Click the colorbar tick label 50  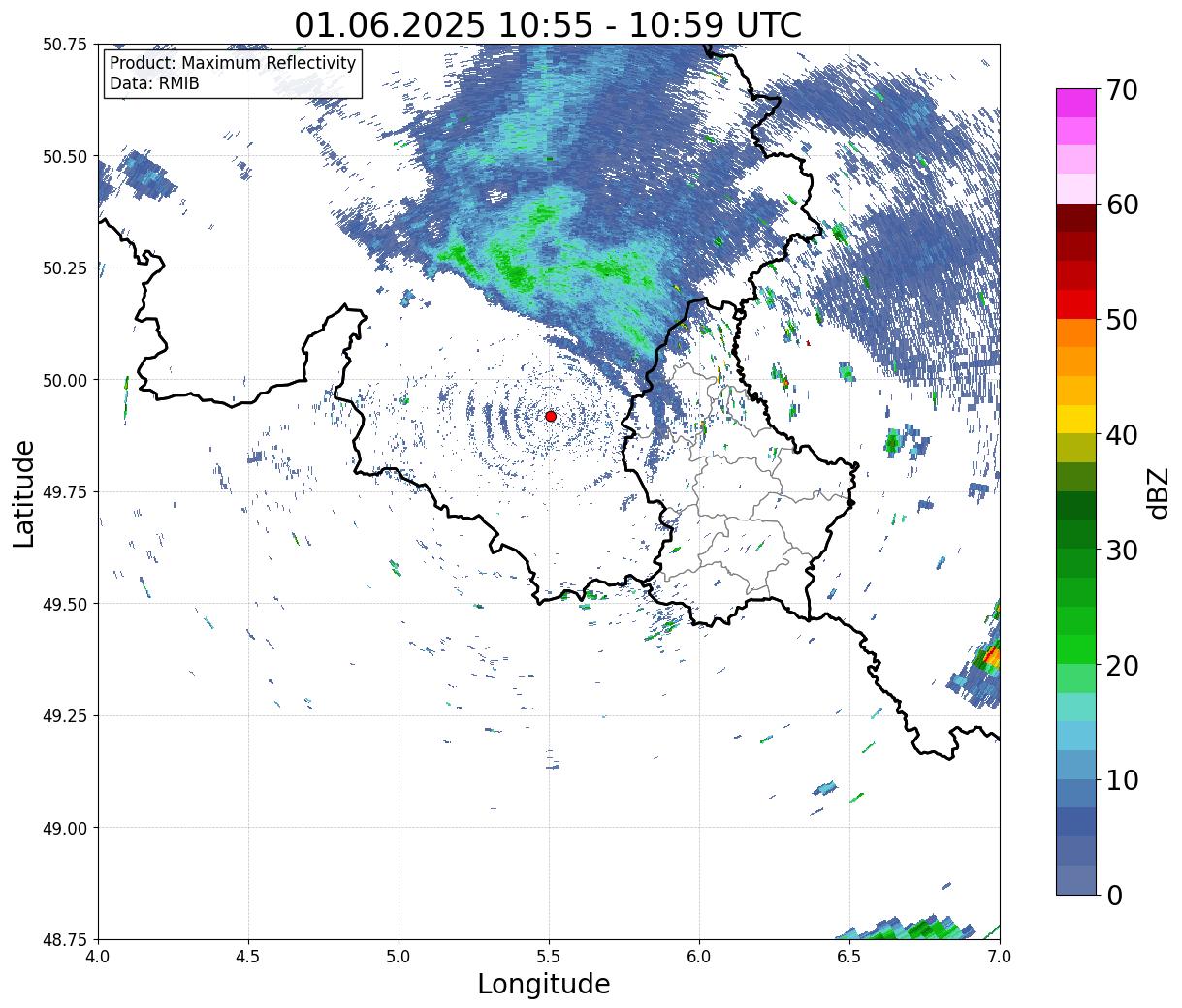1121,320
